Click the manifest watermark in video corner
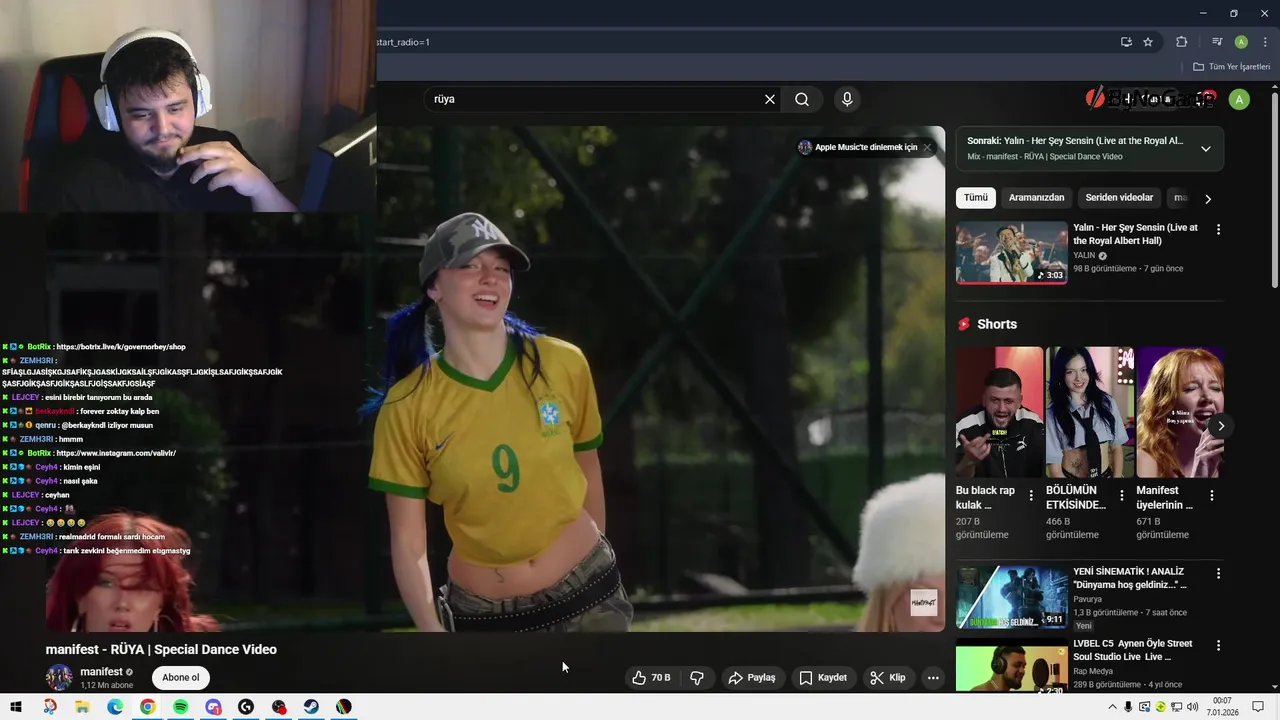 pyautogui.click(x=923, y=603)
